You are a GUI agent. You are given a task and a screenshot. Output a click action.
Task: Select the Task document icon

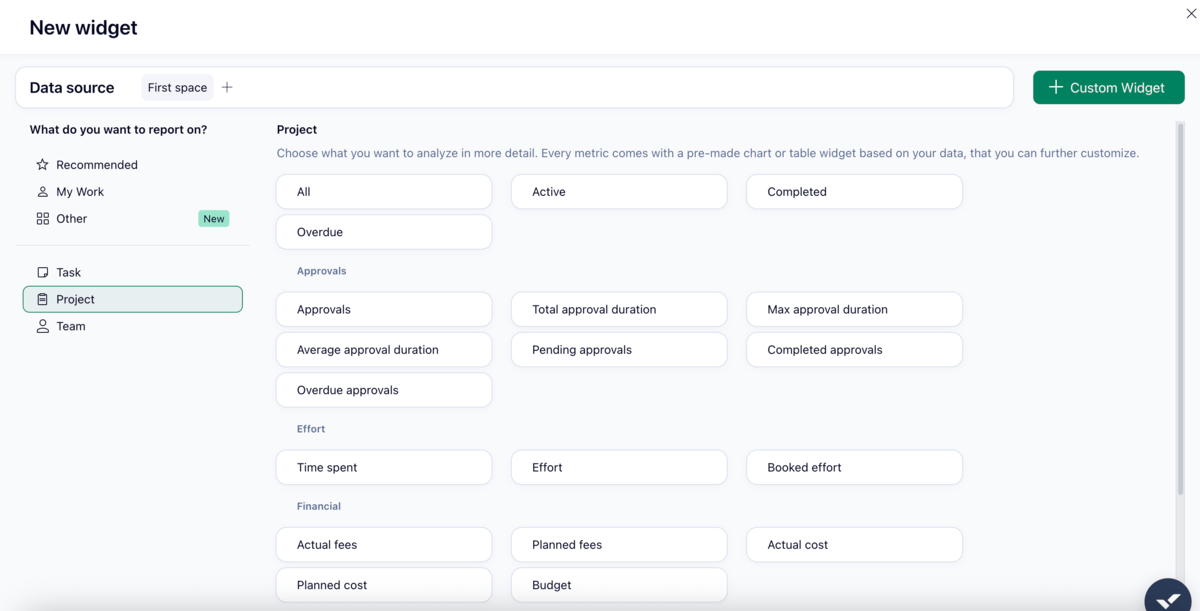coord(43,272)
